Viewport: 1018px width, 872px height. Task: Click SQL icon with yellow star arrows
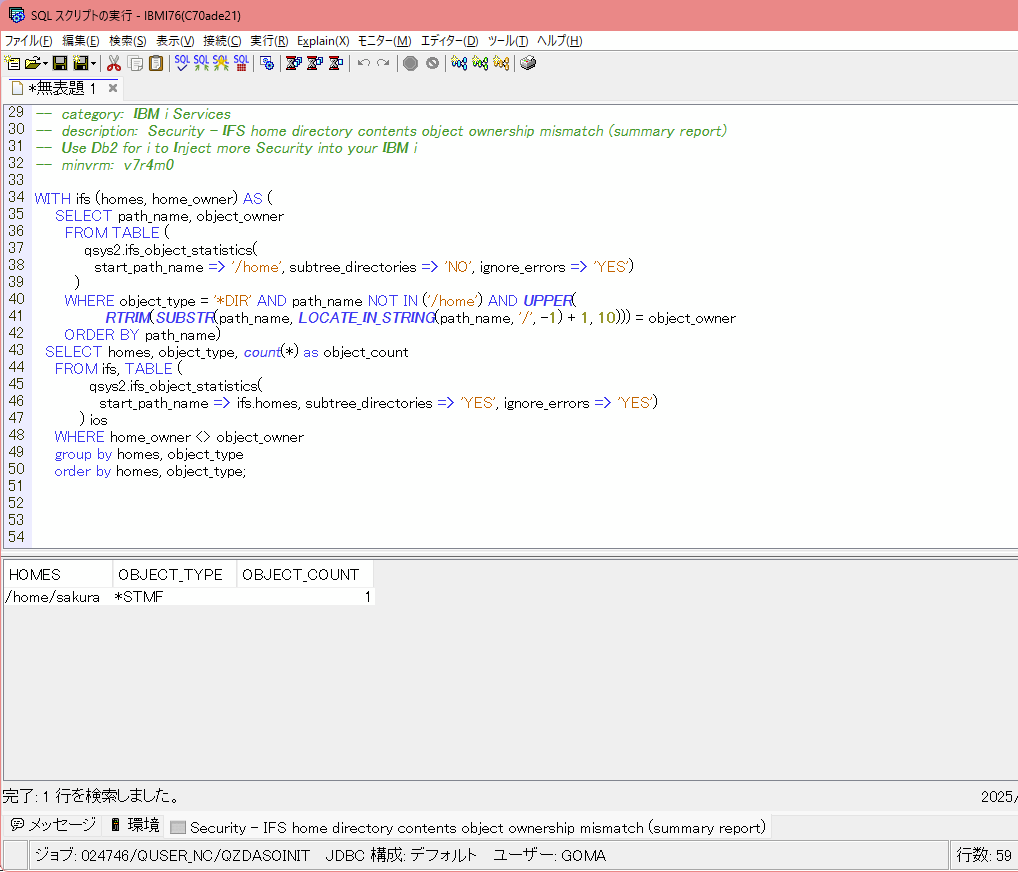tap(221, 63)
